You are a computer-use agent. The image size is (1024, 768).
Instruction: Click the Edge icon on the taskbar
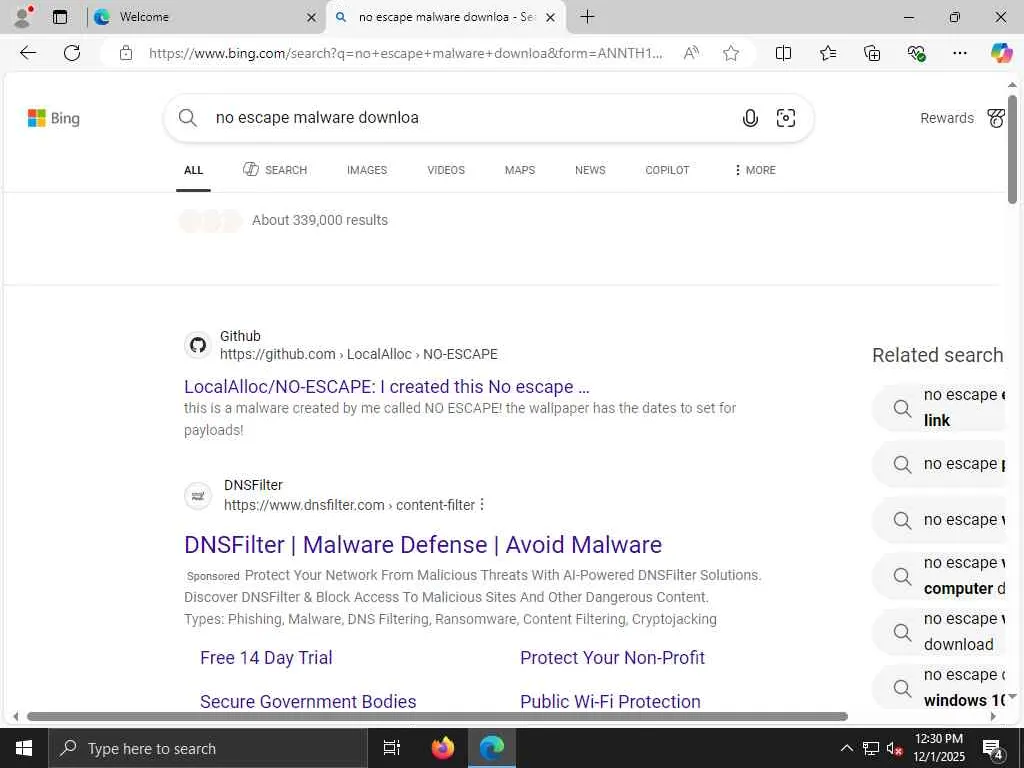492,748
